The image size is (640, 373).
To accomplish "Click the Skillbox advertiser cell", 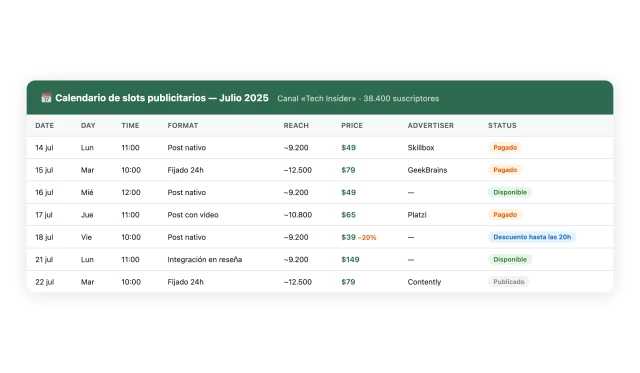I will (421, 148).
